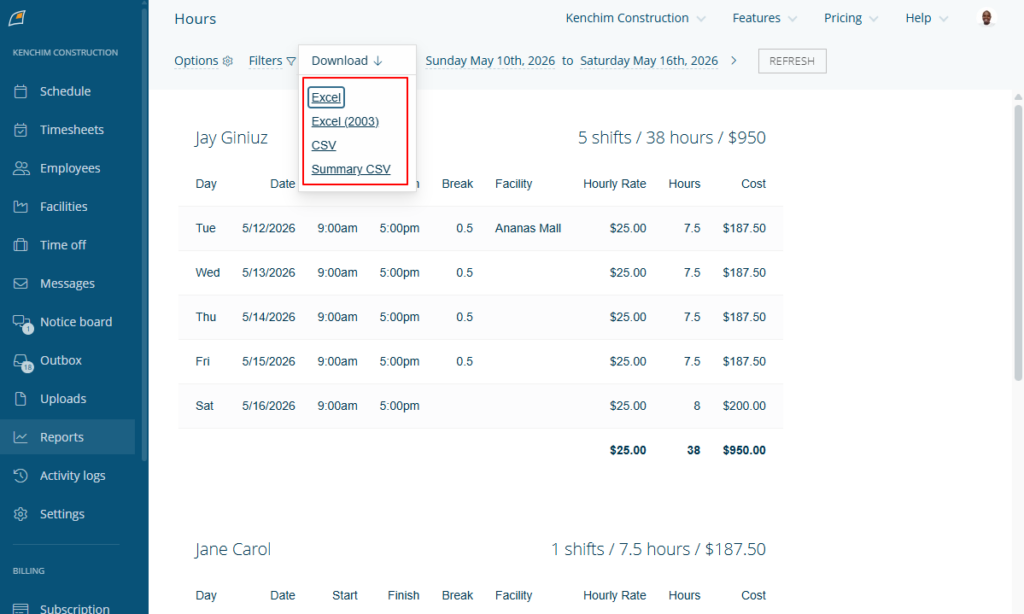Viewport: 1024px width, 614px height.
Task: Open Messages in the sidebar
Action: pos(67,283)
